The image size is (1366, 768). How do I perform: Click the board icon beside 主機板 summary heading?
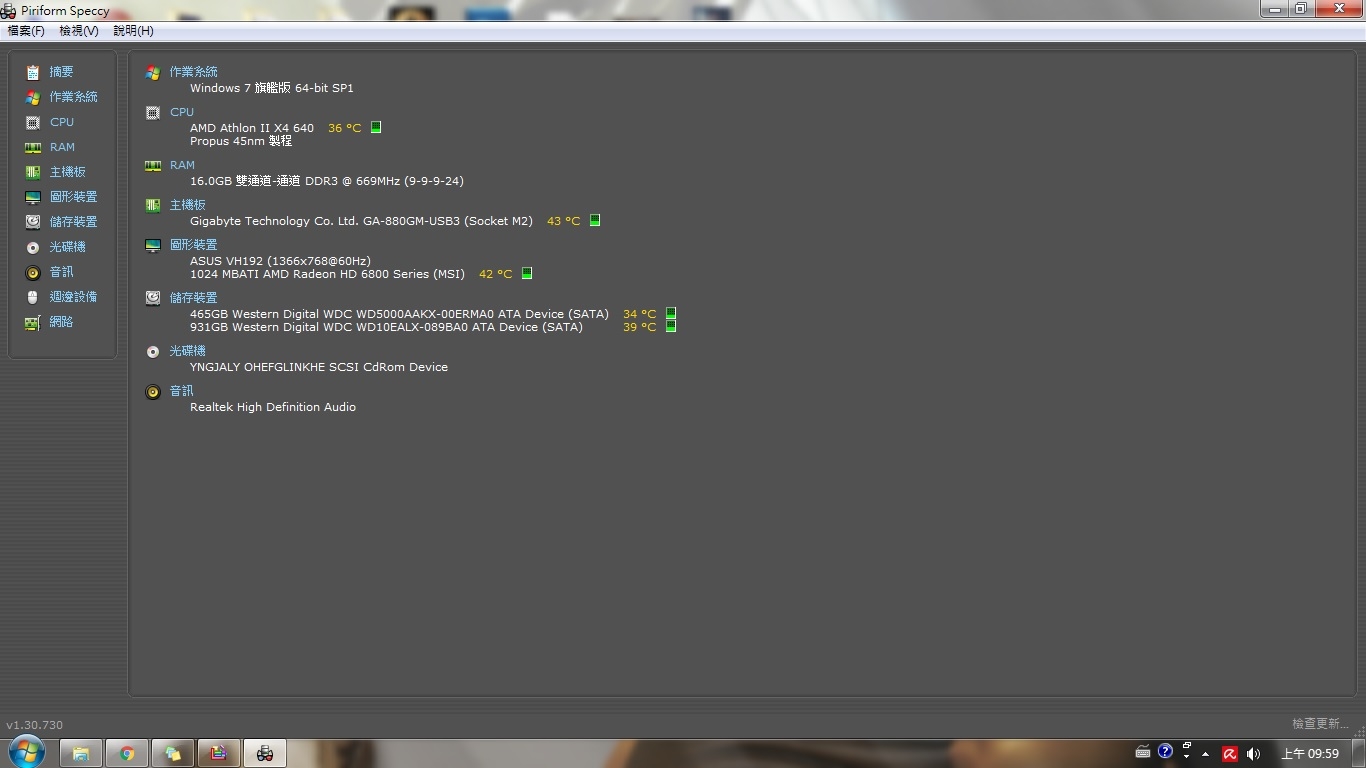153,206
